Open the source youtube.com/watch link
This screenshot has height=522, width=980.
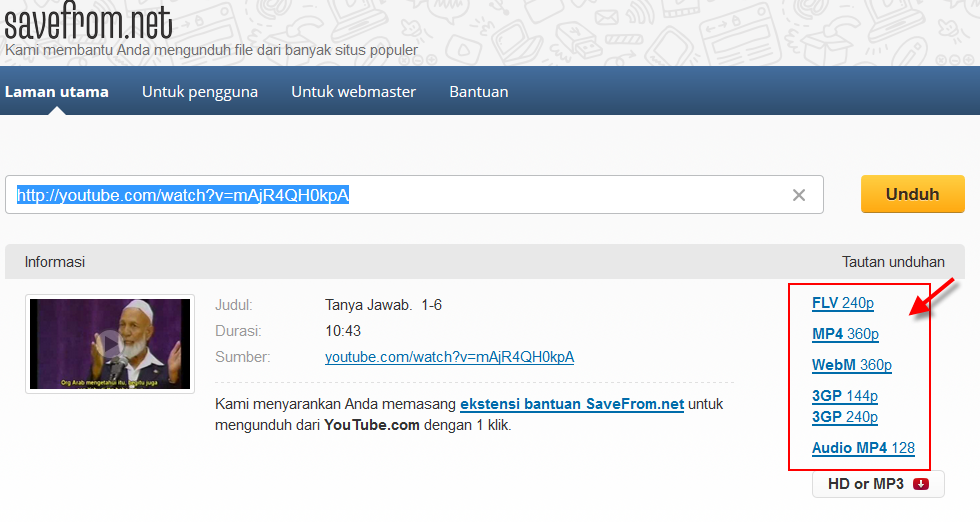tap(449, 357)
